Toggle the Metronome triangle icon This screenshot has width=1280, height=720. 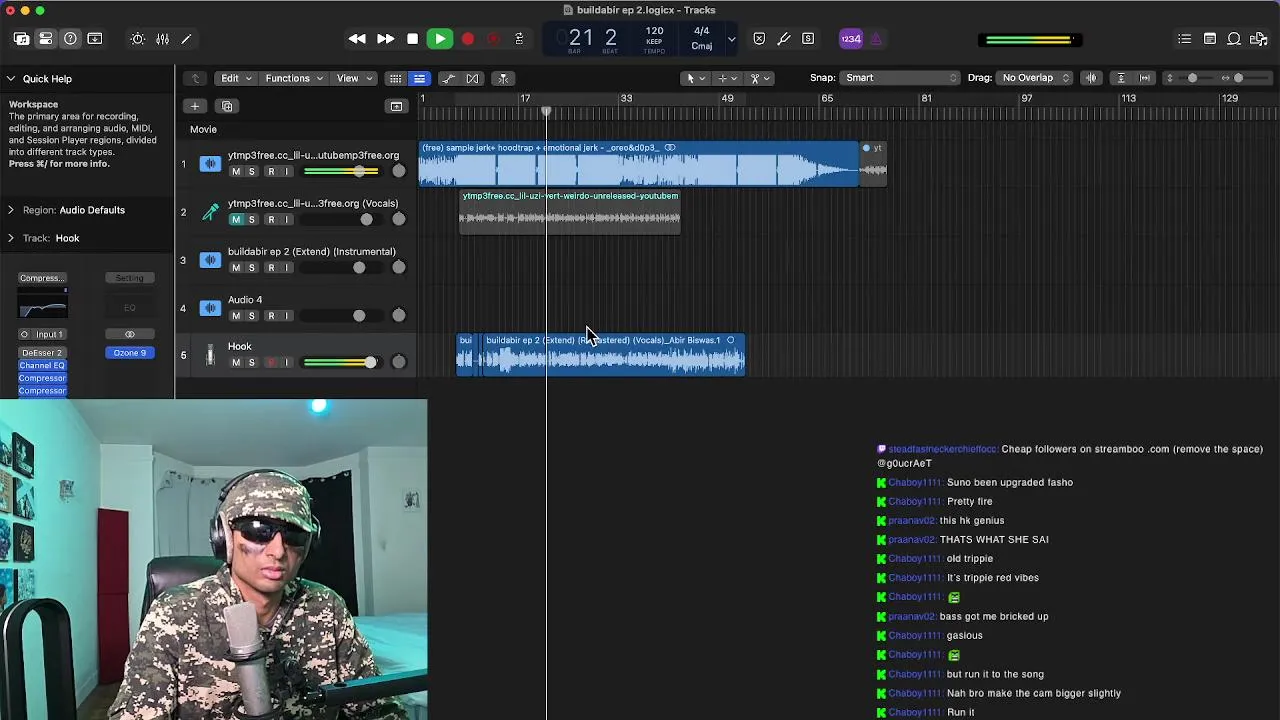pos(876,39)
